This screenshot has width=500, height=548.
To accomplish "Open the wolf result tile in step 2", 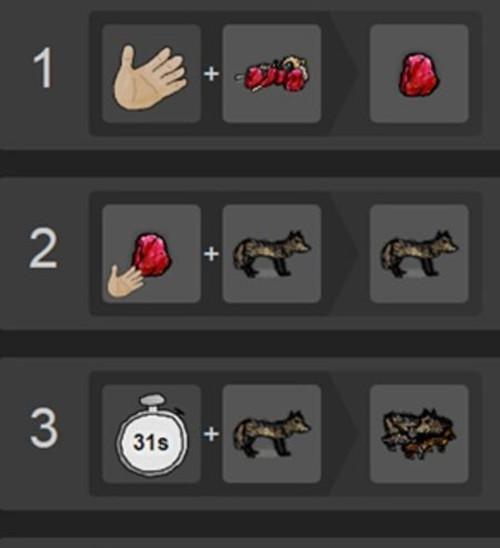I will click(419, 254).
